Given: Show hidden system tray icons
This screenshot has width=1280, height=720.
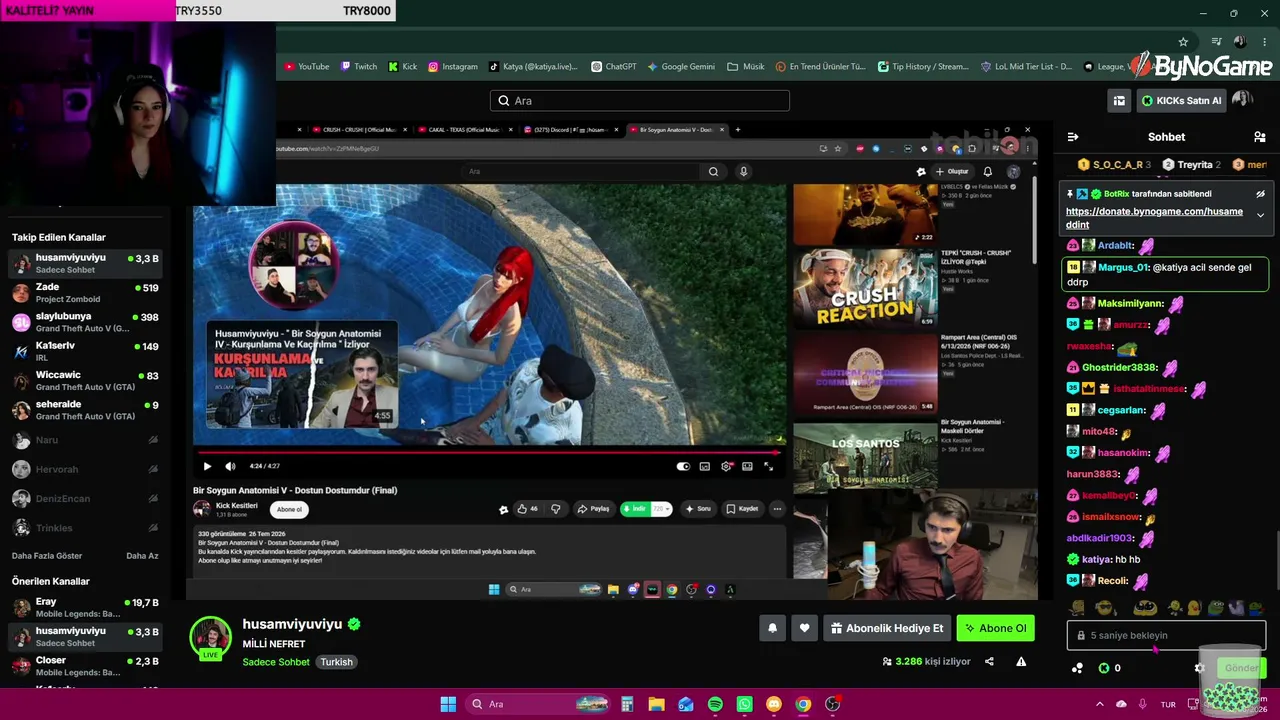Looking at the screenshot, I should tap(1100, 704).
